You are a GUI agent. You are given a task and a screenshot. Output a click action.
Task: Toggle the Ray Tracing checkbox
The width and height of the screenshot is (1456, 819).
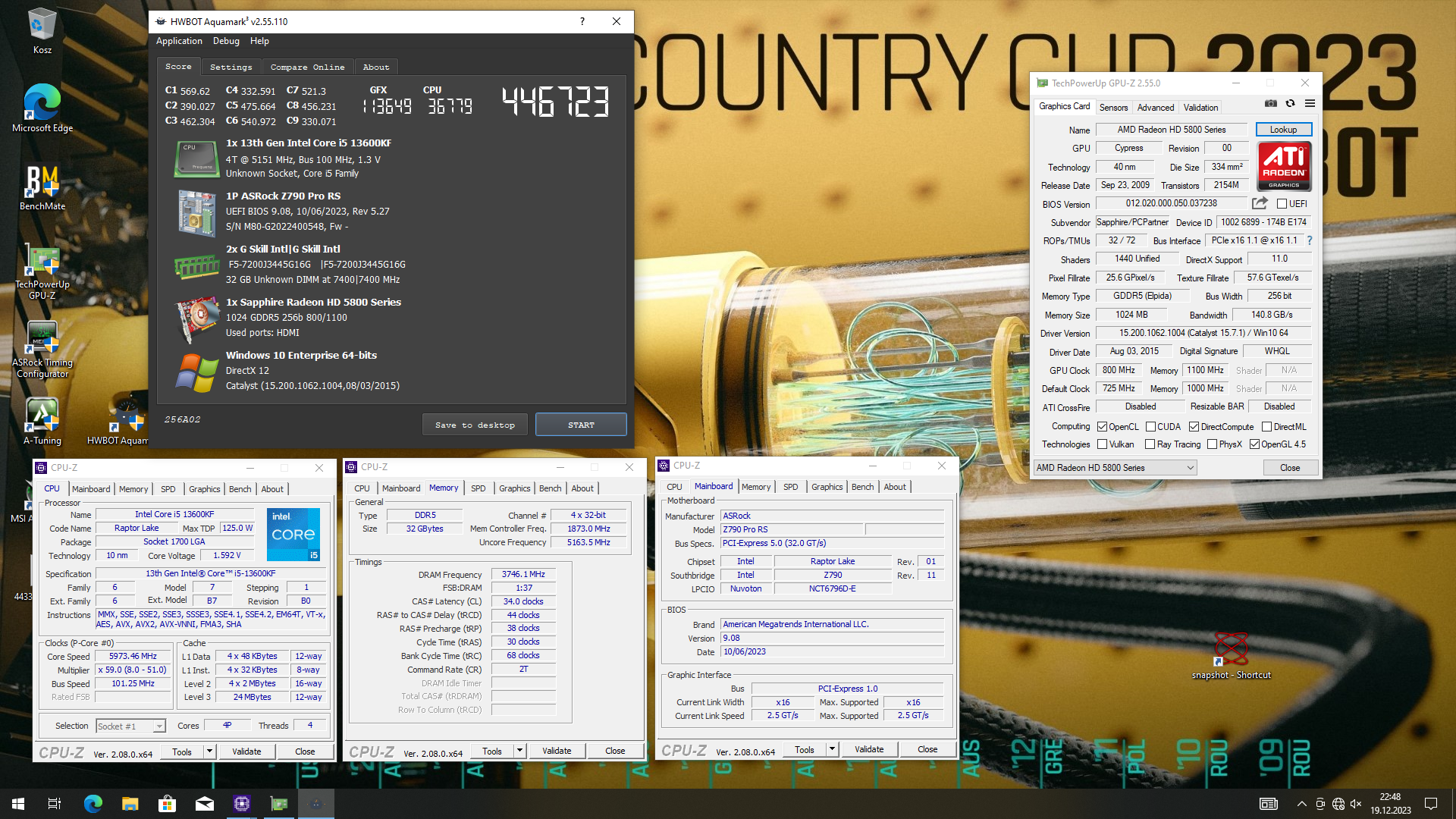click(x=1150, y=444)
